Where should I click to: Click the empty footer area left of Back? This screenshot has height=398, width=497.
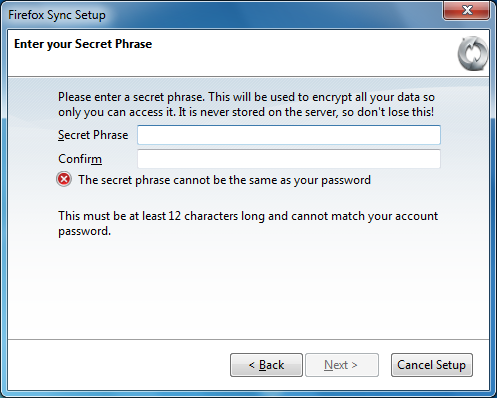118,365
